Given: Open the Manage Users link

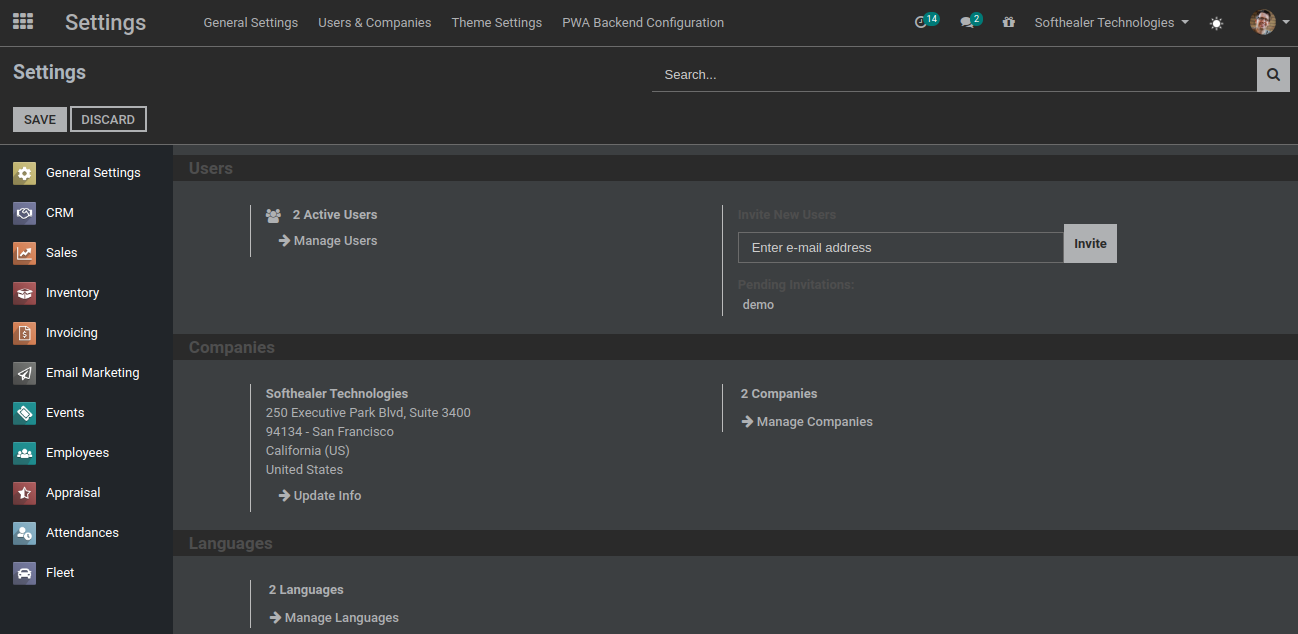Looking at the screenshot, I should pos(328,241).
